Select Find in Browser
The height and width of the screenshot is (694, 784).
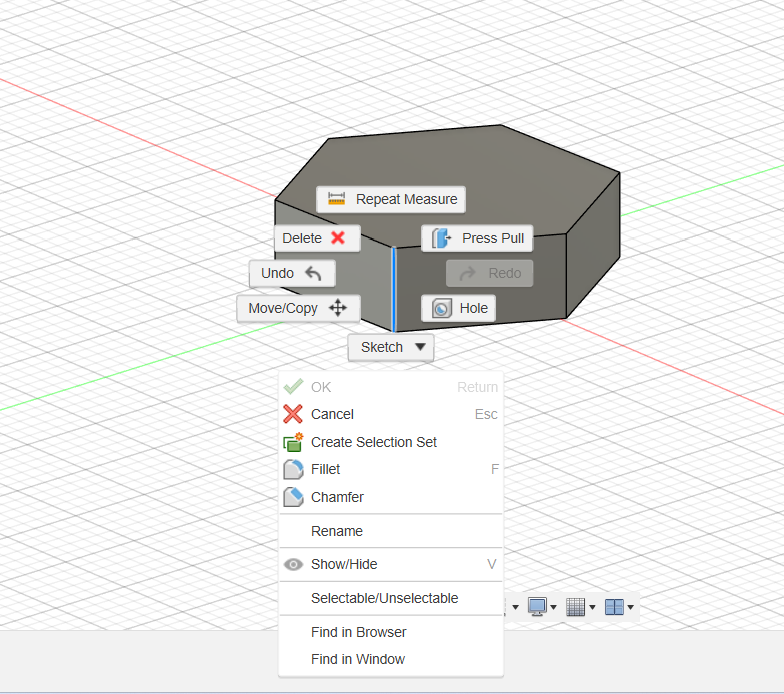coord(390,632)
